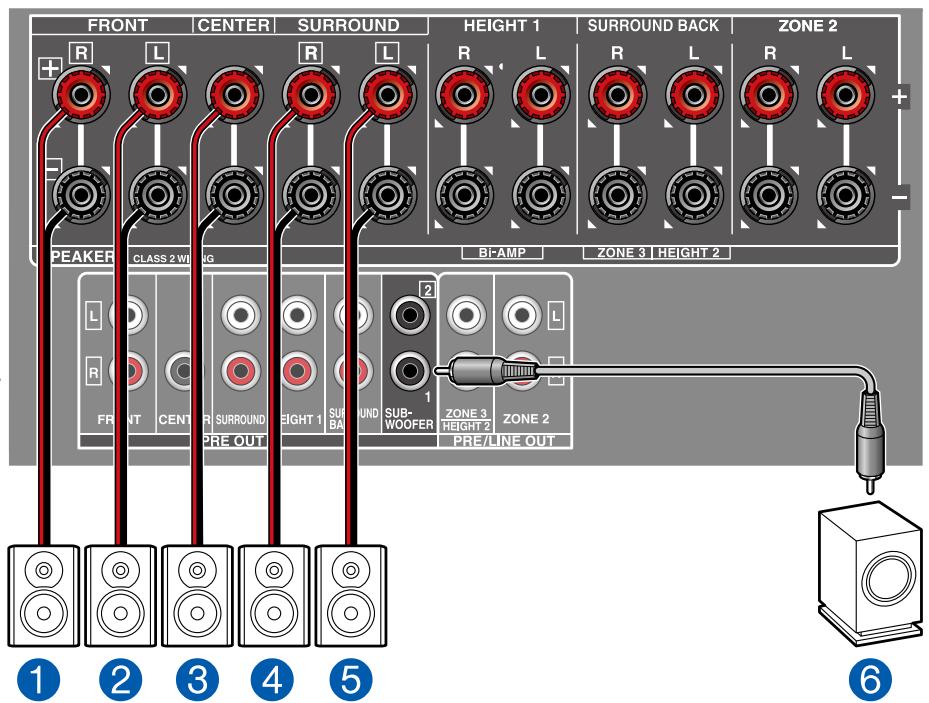This screenshot has width=929, height=703.
Task: Click the SURROUND BACK section label
Action: (x=653, y=25)
